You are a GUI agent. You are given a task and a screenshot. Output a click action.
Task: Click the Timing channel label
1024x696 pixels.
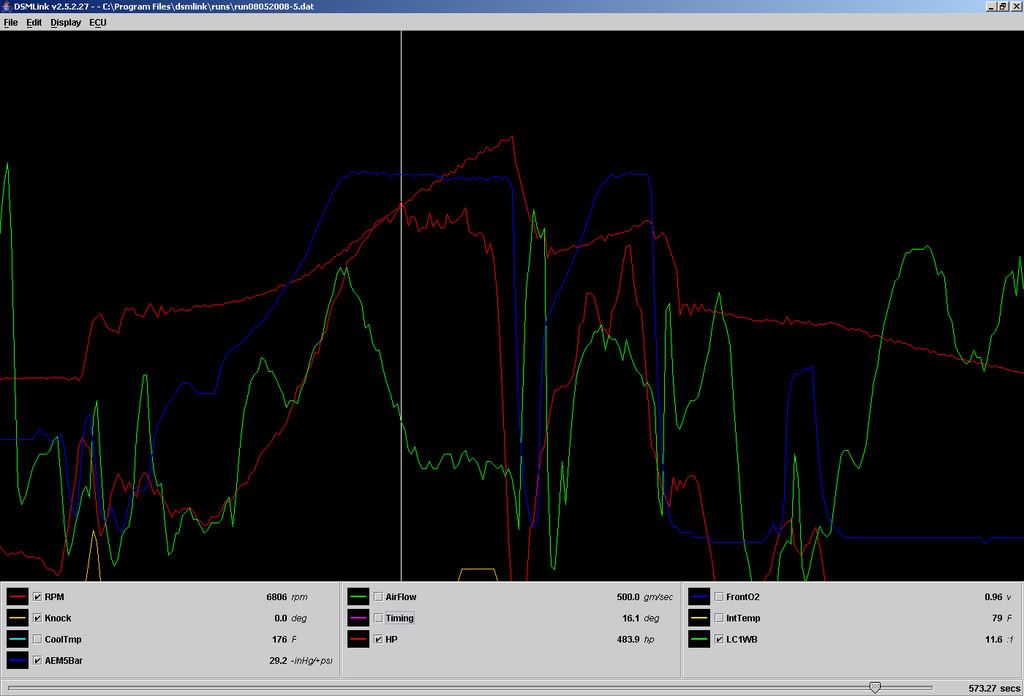399,618
